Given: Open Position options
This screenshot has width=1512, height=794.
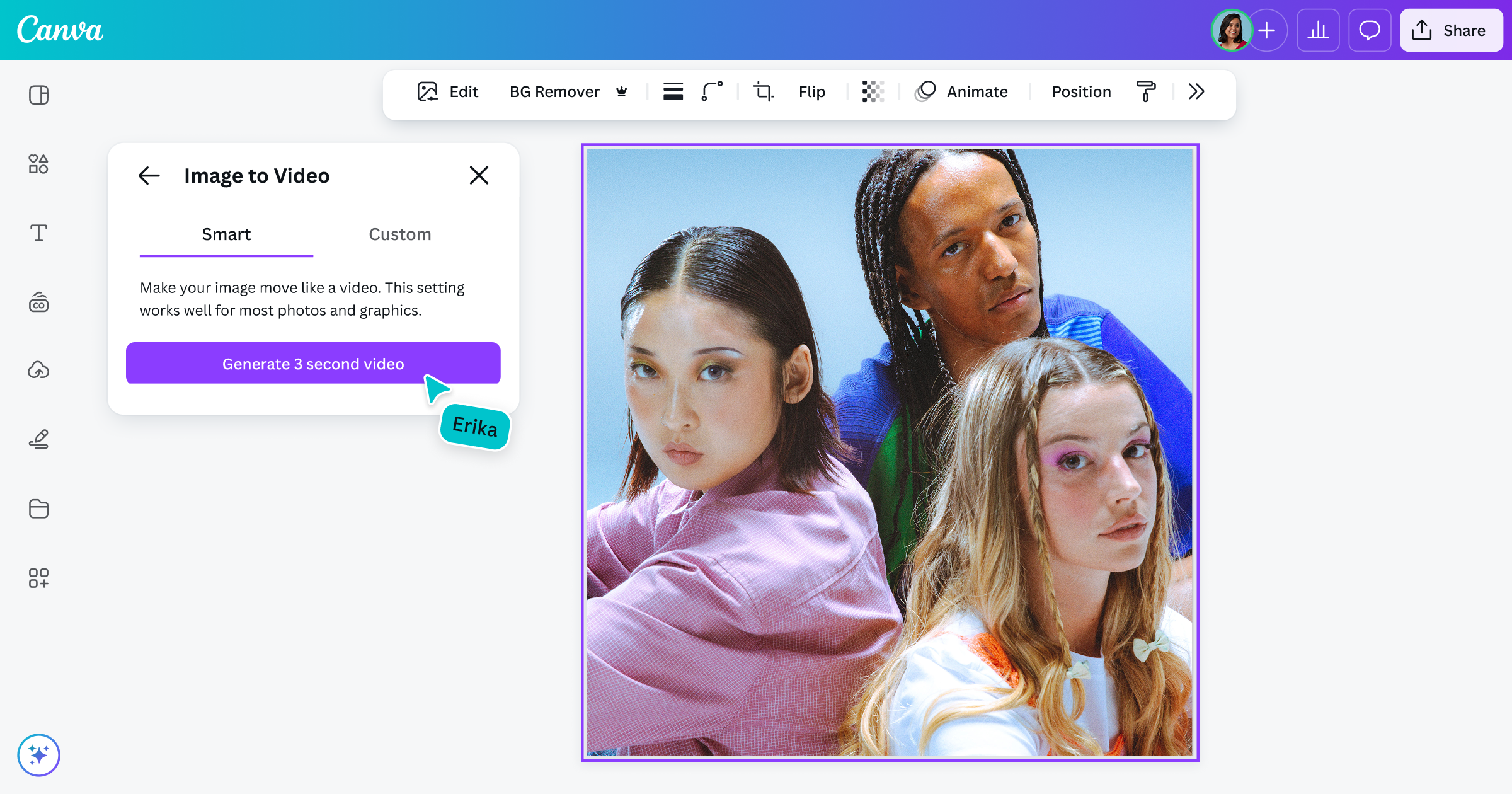Looking at the screenshot, I should pos(1081,92).
